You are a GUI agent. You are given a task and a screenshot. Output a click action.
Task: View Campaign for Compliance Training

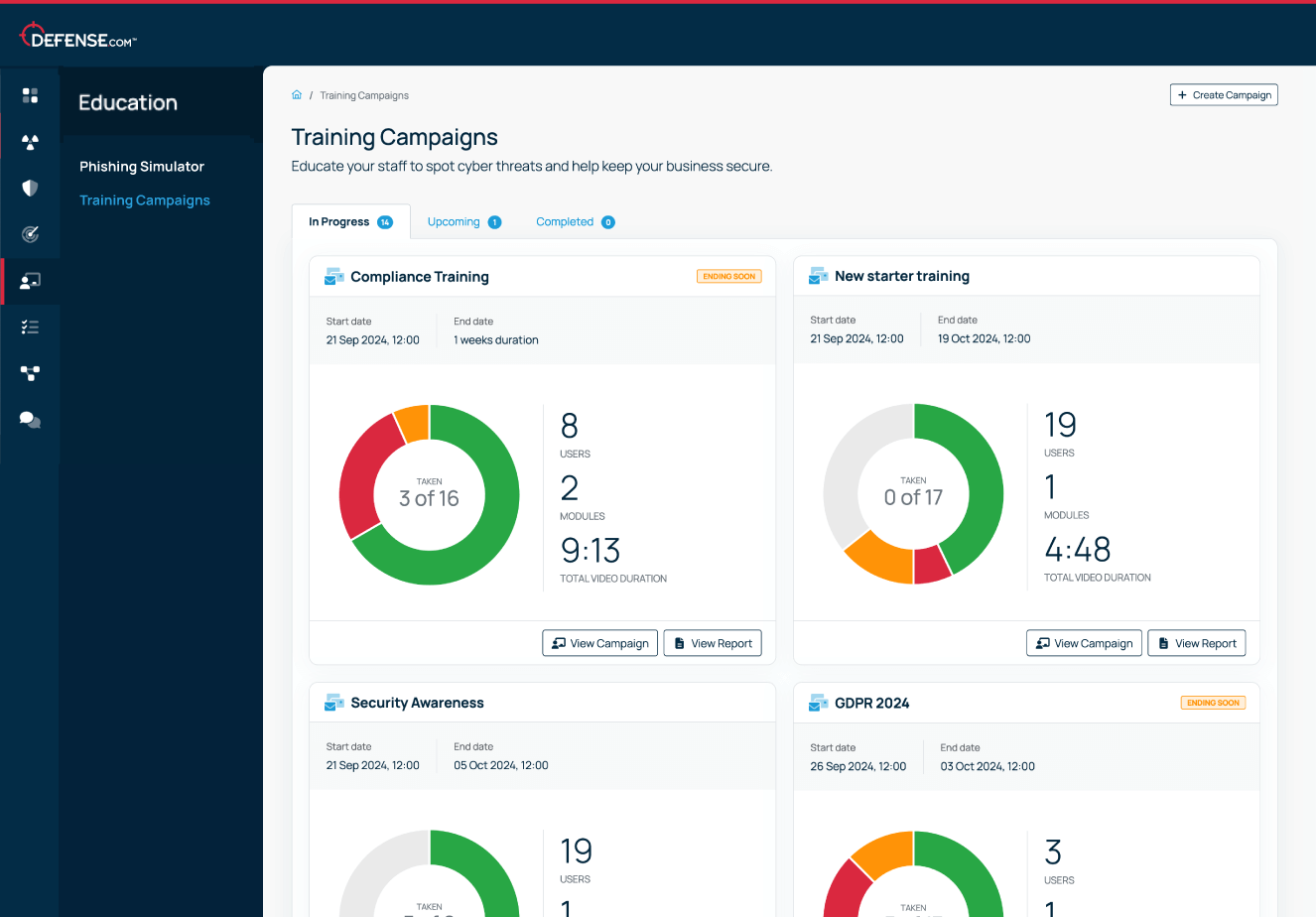600,643
